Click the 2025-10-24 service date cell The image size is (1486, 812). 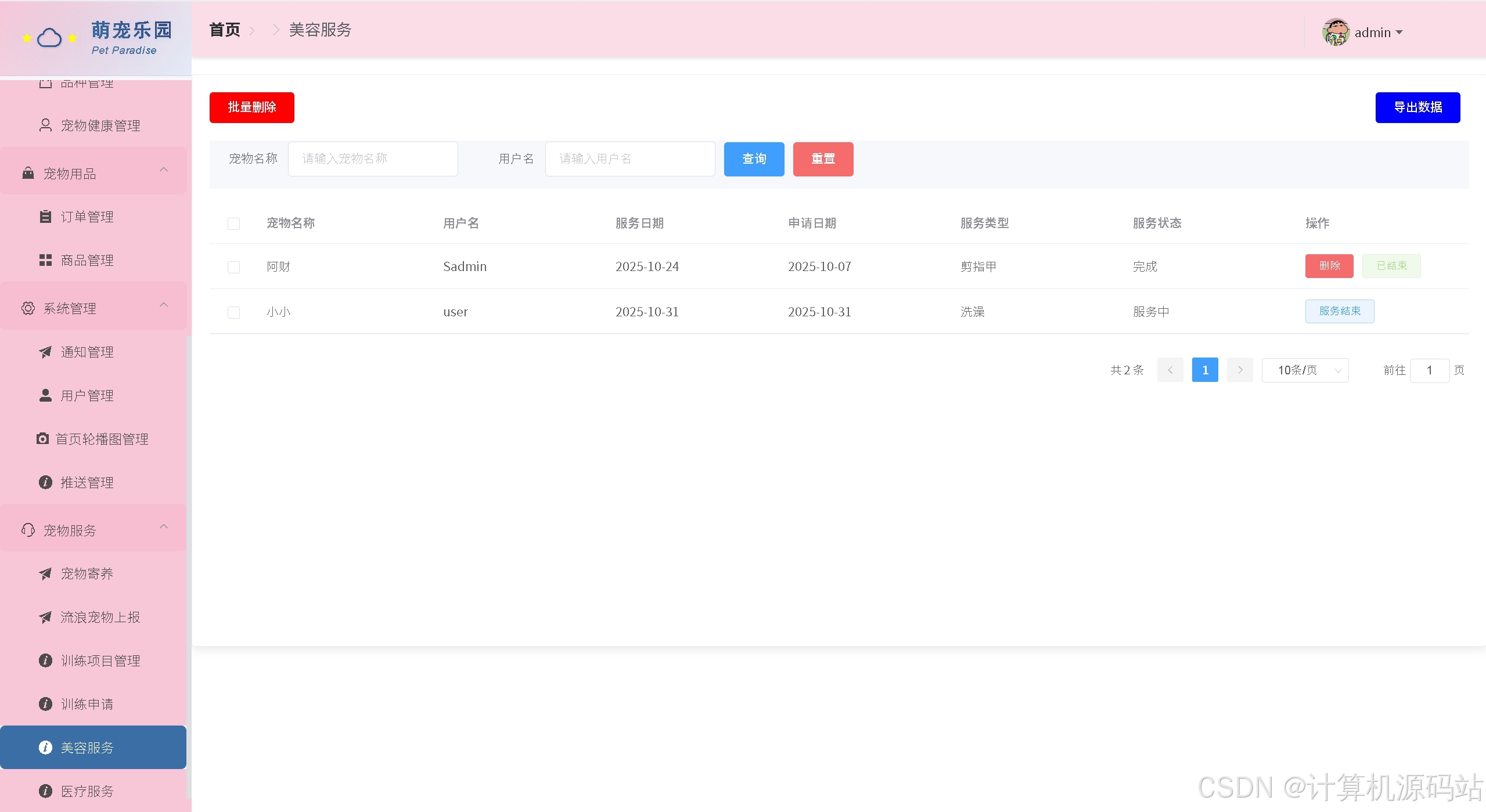[x=647, y=266]
